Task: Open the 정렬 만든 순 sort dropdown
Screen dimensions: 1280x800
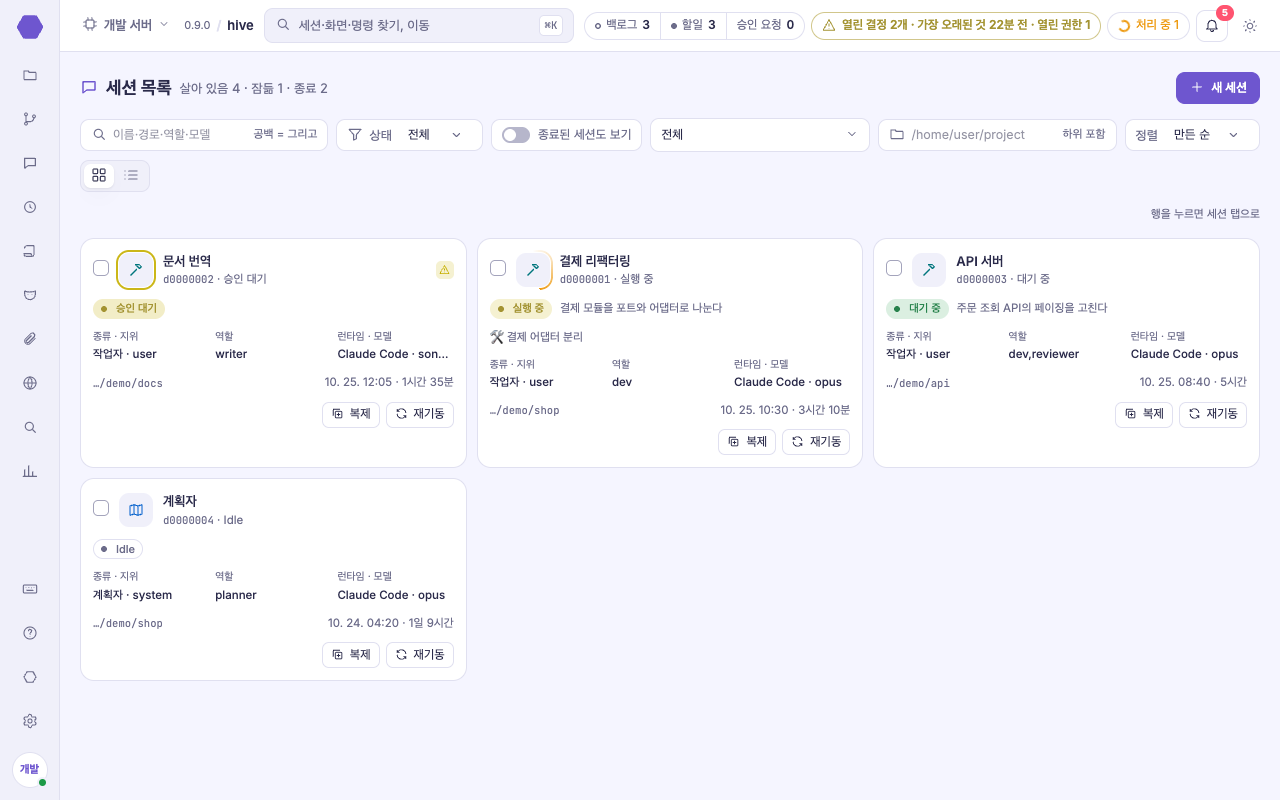Action: coord(1192,135)
